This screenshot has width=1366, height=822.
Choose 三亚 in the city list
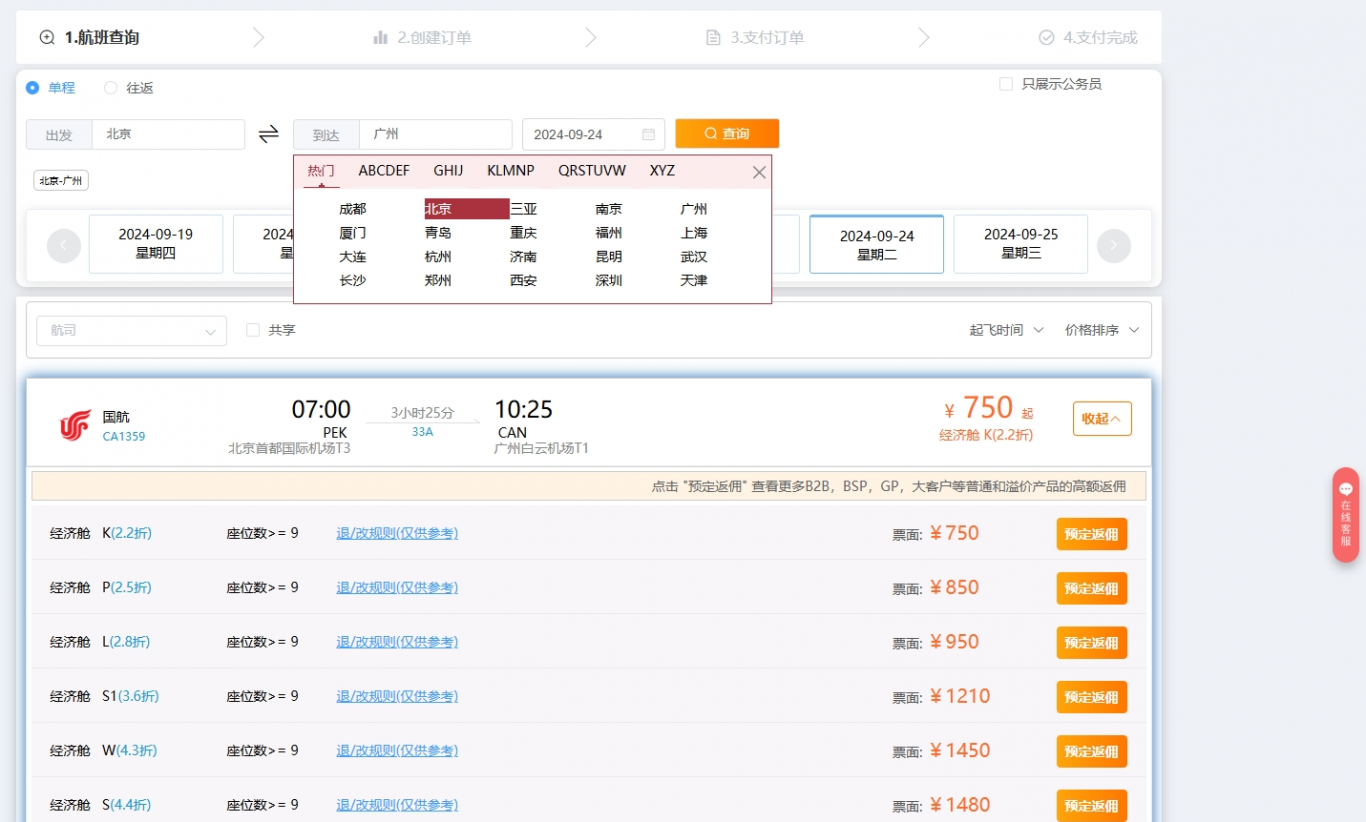tap(524, 209)
